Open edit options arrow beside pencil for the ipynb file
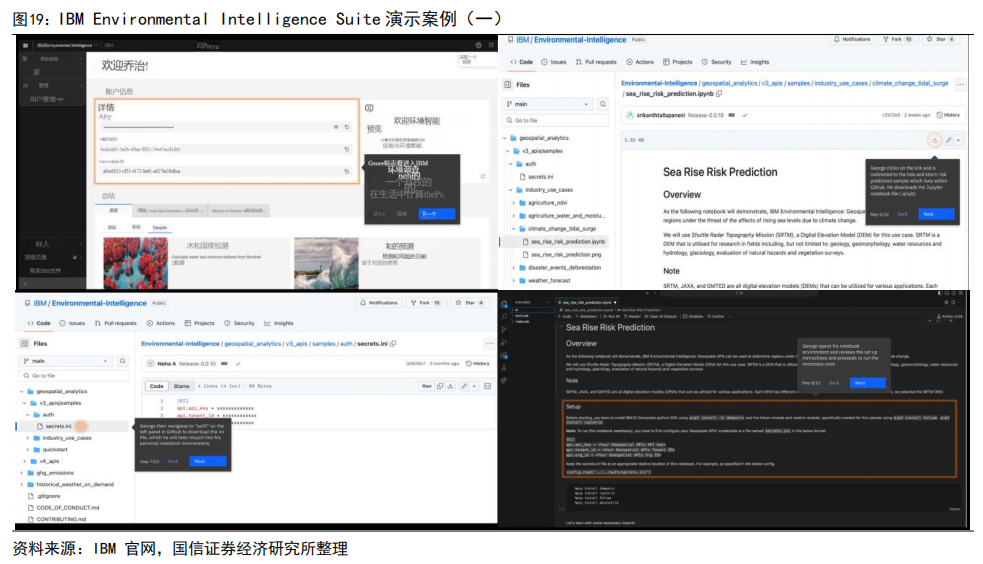 959,140
